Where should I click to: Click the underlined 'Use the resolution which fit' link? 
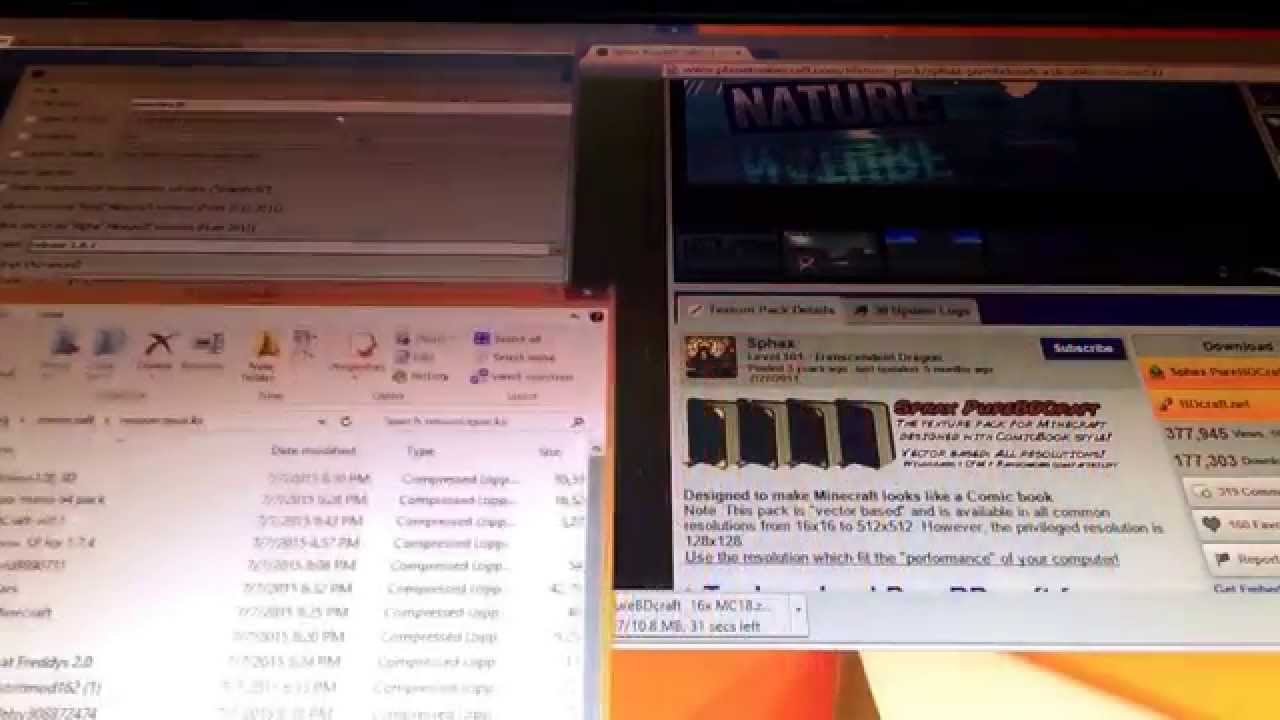pos(901,559)
